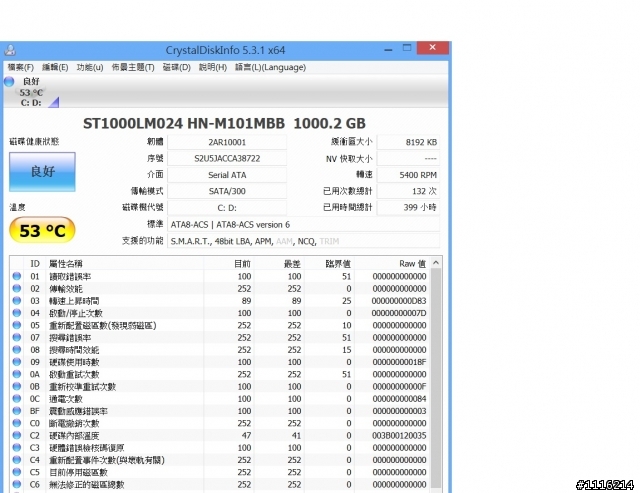Click the 目前 column header
The width and height of the screenshot is (640, 493).
tap(228, 264)
